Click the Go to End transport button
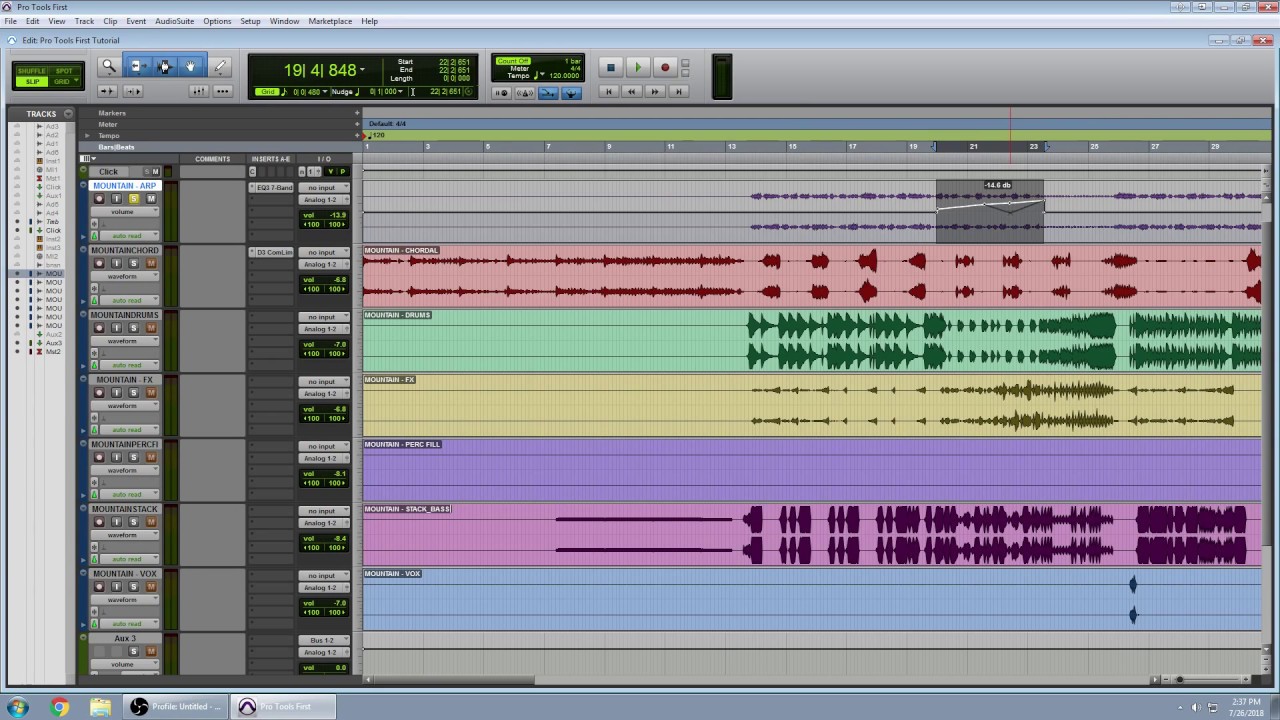1280x720 pixels. click(679, 91)
